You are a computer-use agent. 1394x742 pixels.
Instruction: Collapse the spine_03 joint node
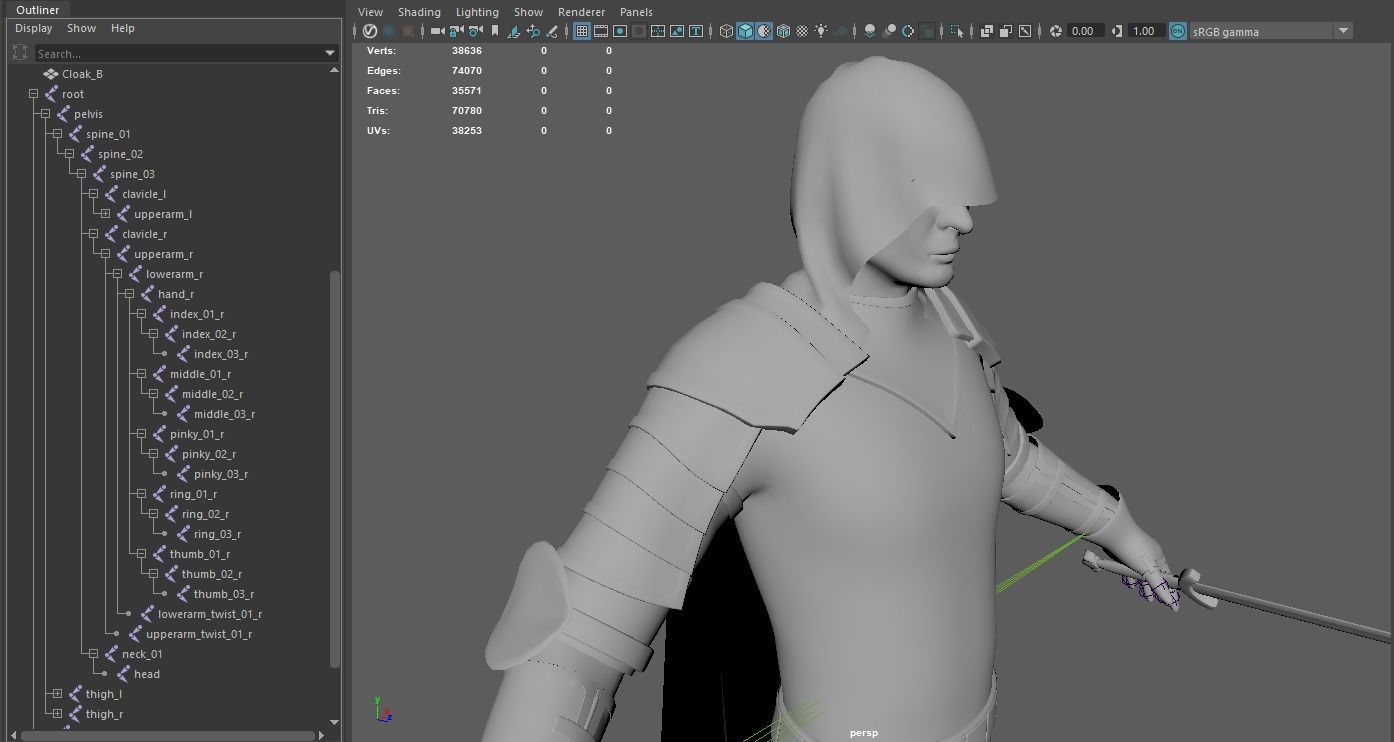81,174
